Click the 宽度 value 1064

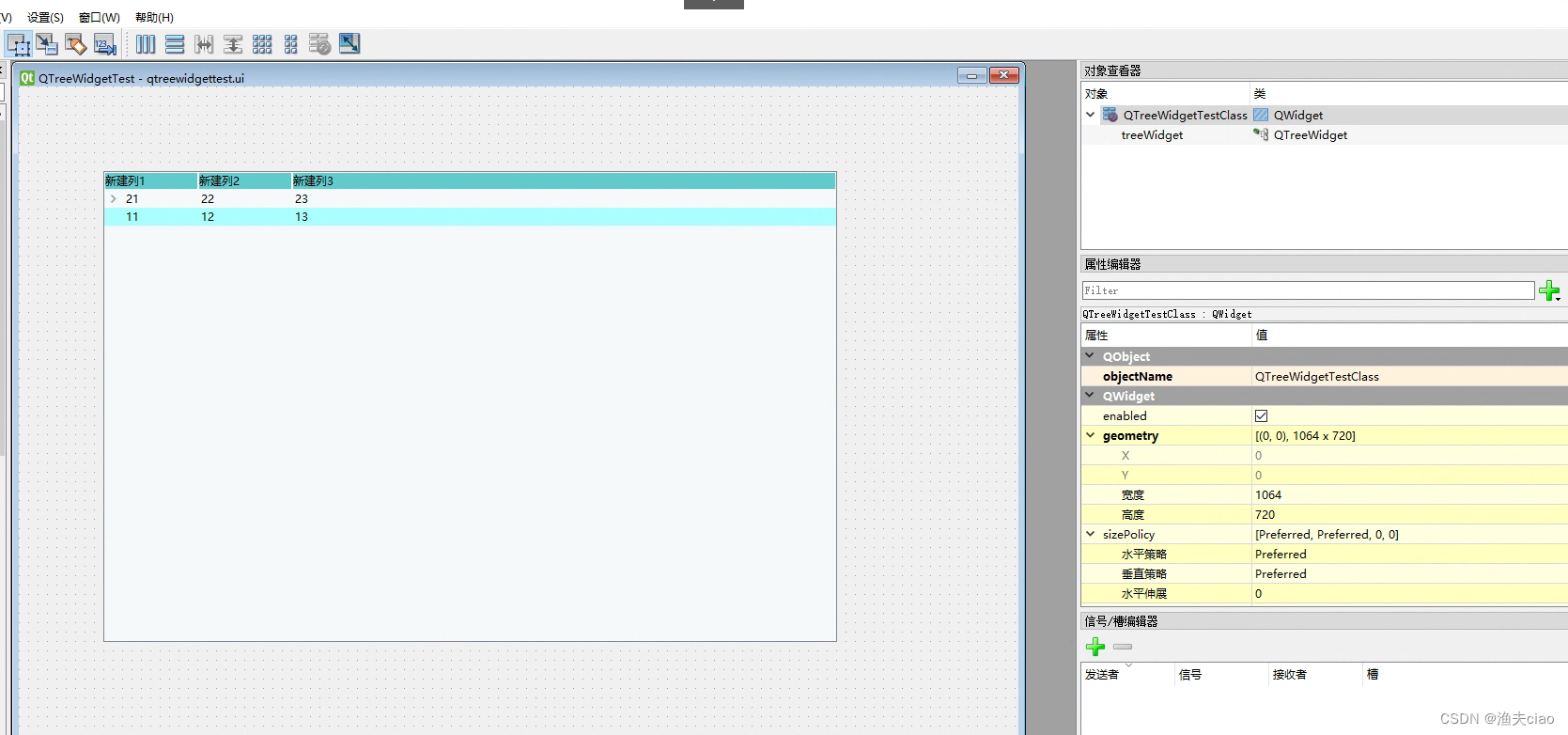[x=1268, y=494]
